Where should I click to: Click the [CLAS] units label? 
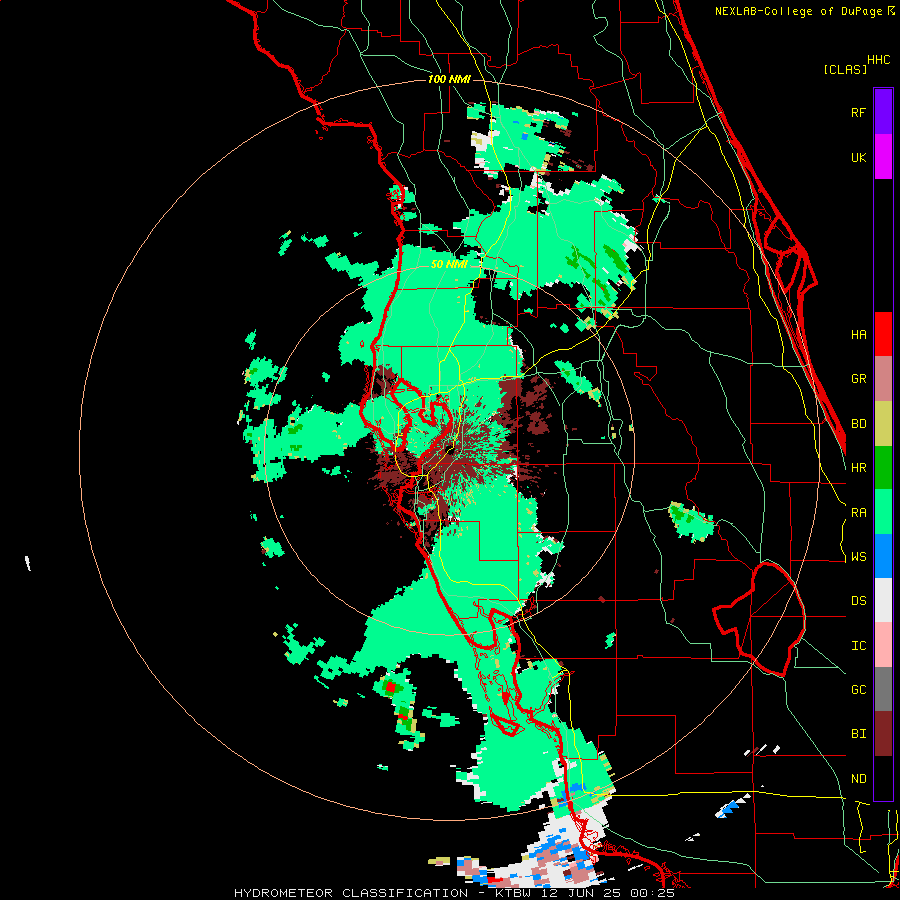point(845,69)
